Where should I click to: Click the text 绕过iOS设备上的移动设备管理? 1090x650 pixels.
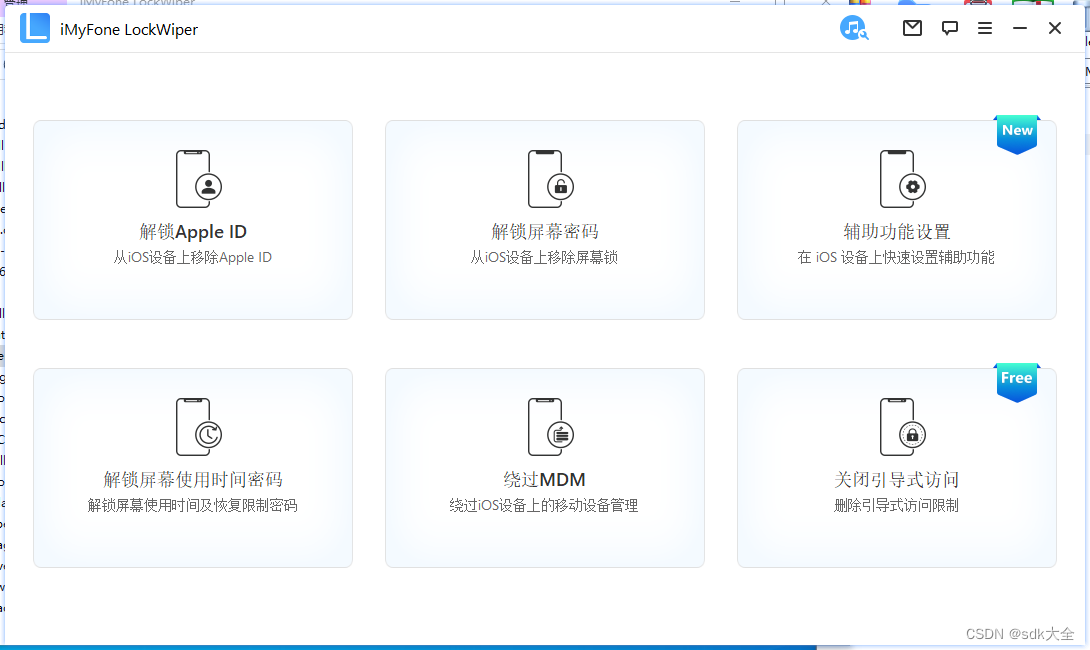pyautogui.click(x=544, y=505)
